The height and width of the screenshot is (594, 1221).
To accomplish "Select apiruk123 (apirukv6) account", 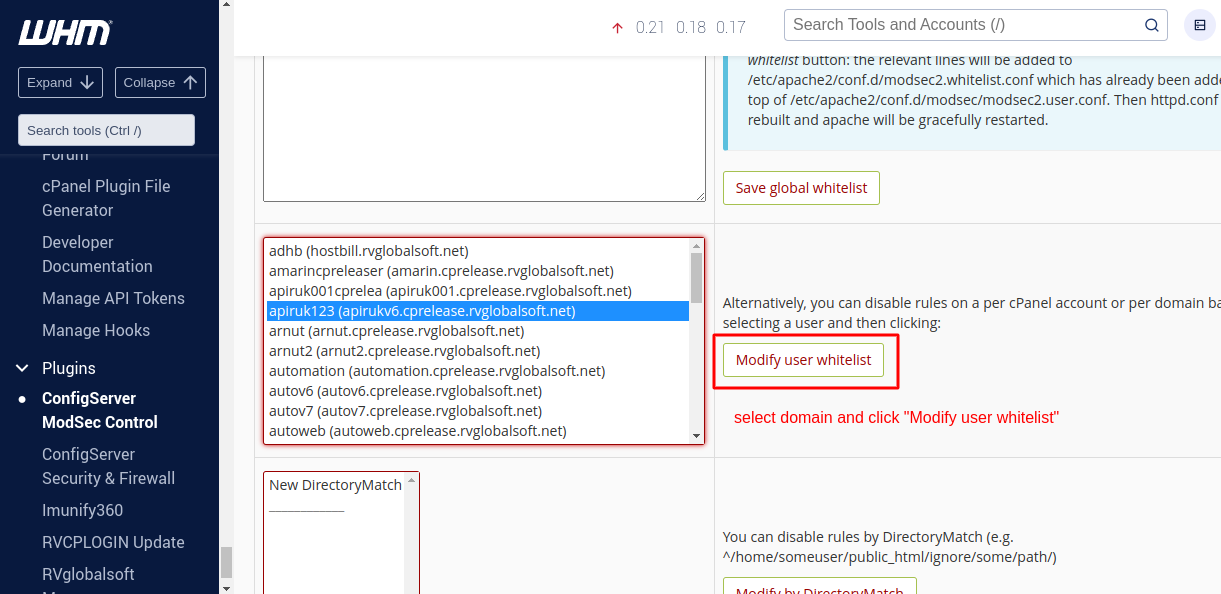I will click(x=478, y=311).
